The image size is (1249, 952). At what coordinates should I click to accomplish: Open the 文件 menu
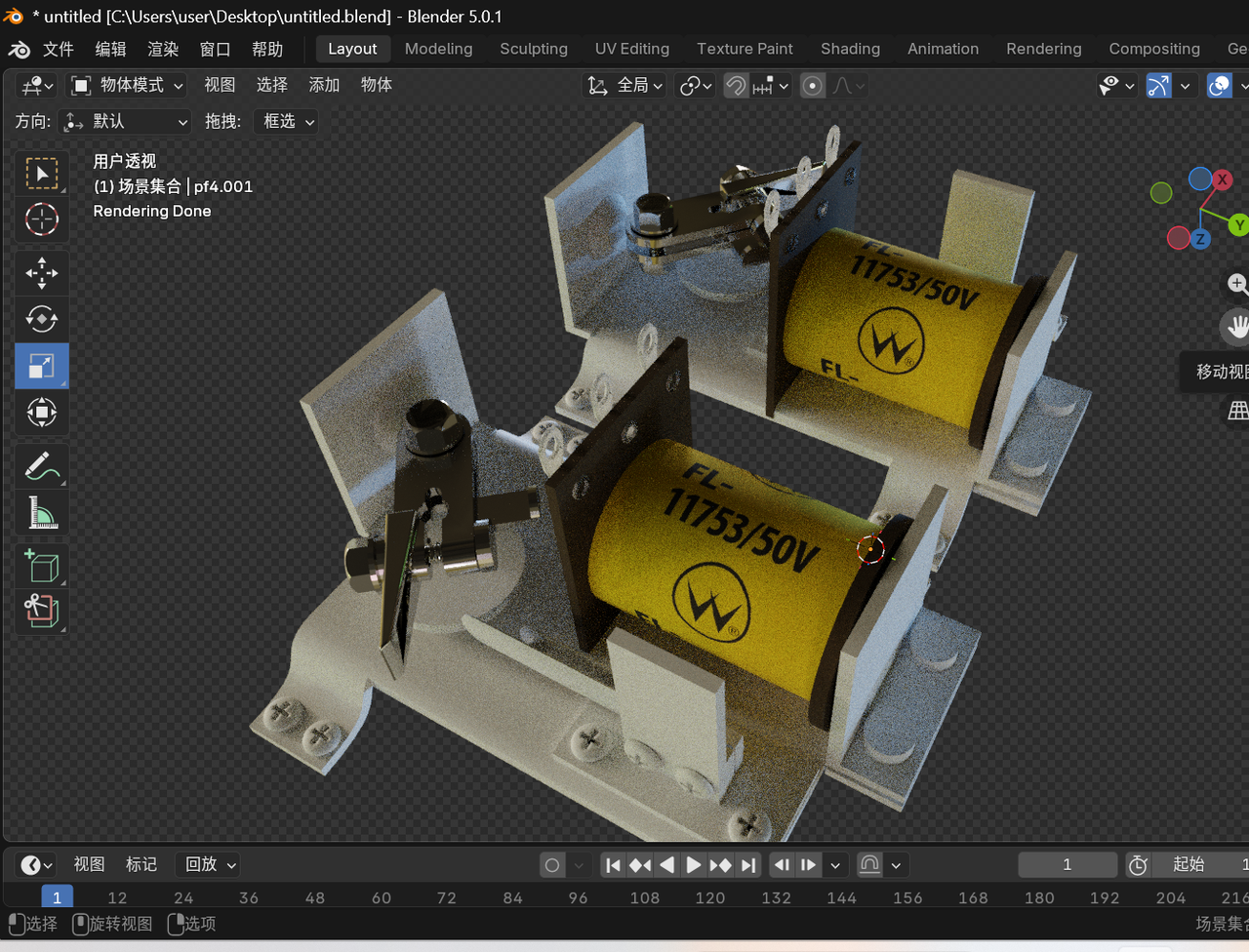(59, 49)
